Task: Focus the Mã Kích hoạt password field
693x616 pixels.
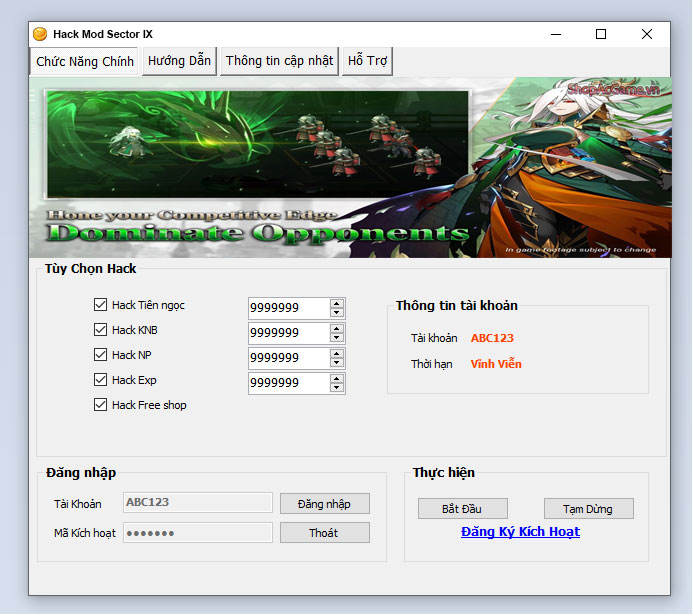Action: coord(198,533)
